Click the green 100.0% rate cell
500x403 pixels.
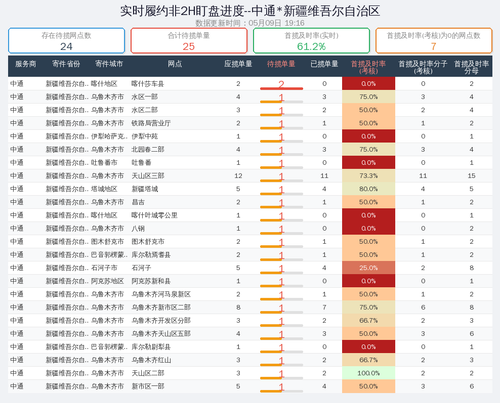(368, 373)
